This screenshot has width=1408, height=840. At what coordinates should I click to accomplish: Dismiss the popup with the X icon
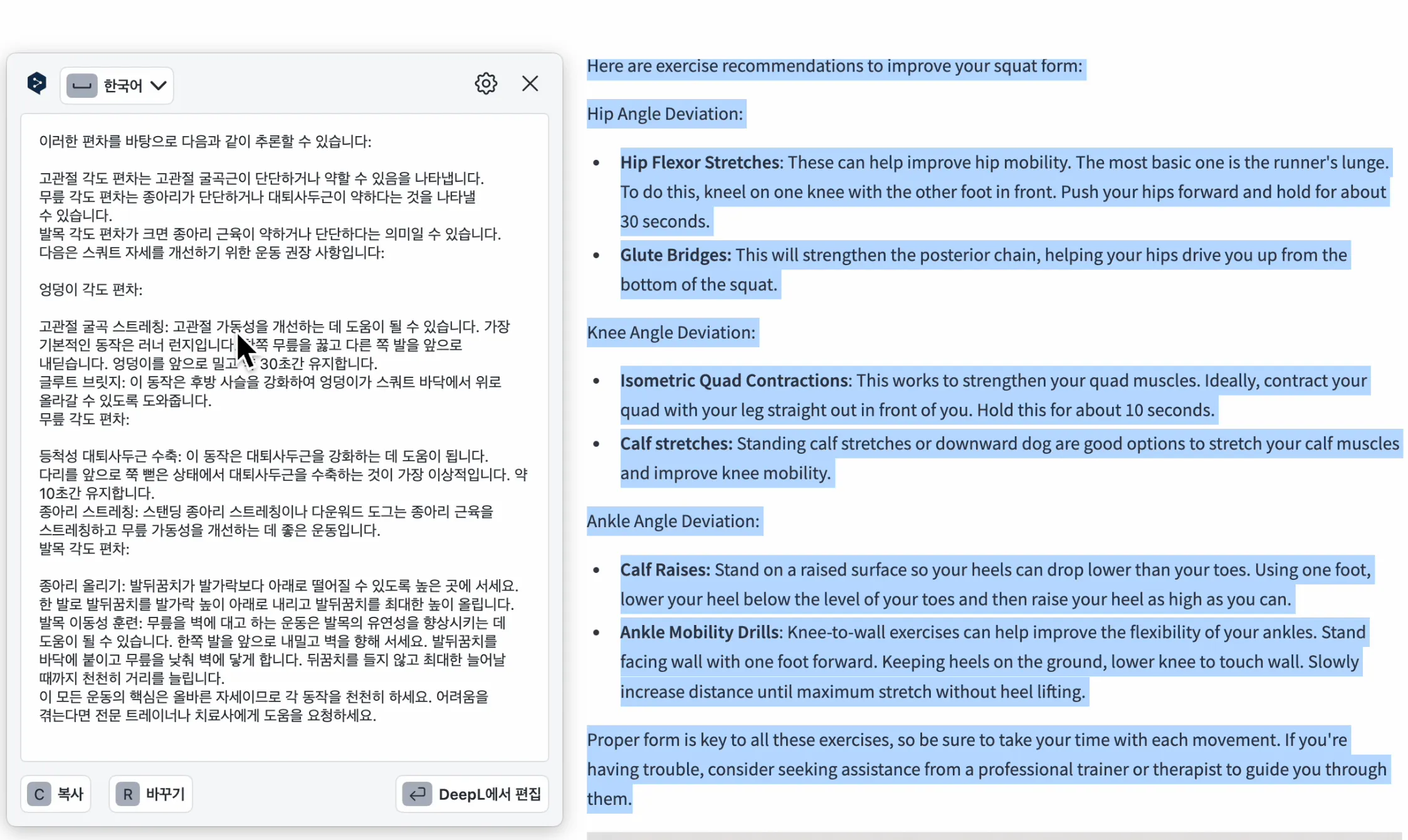pos(530,83)
